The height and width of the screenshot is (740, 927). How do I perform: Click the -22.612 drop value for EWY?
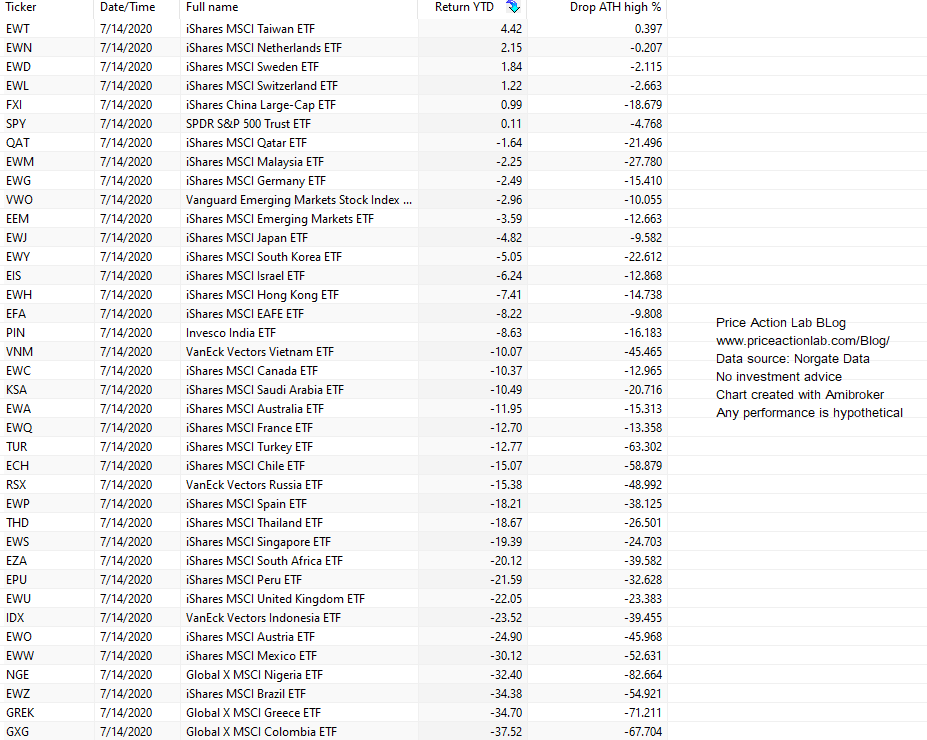[643, 257]
